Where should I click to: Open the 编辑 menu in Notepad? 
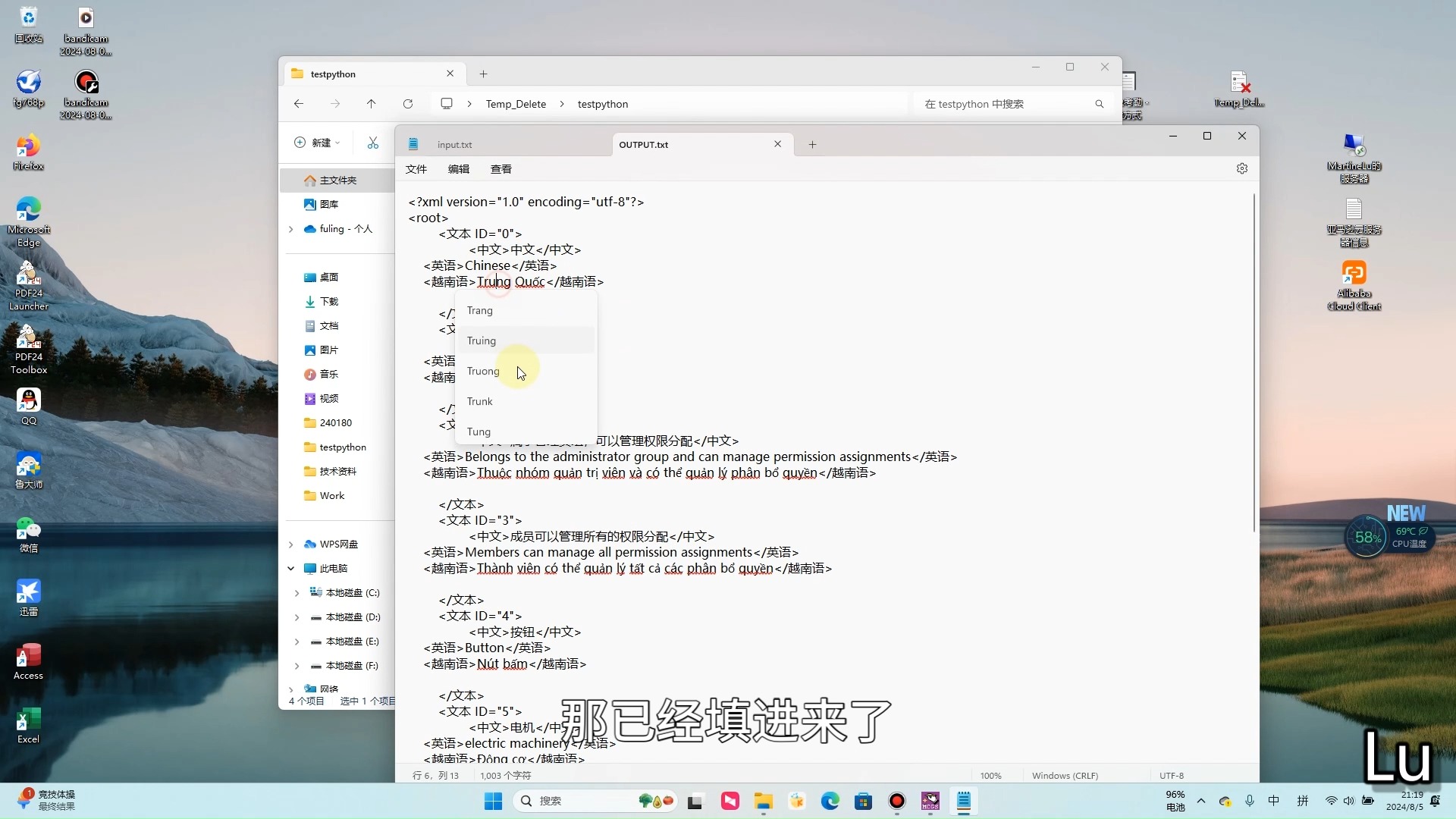pos(459,169)
